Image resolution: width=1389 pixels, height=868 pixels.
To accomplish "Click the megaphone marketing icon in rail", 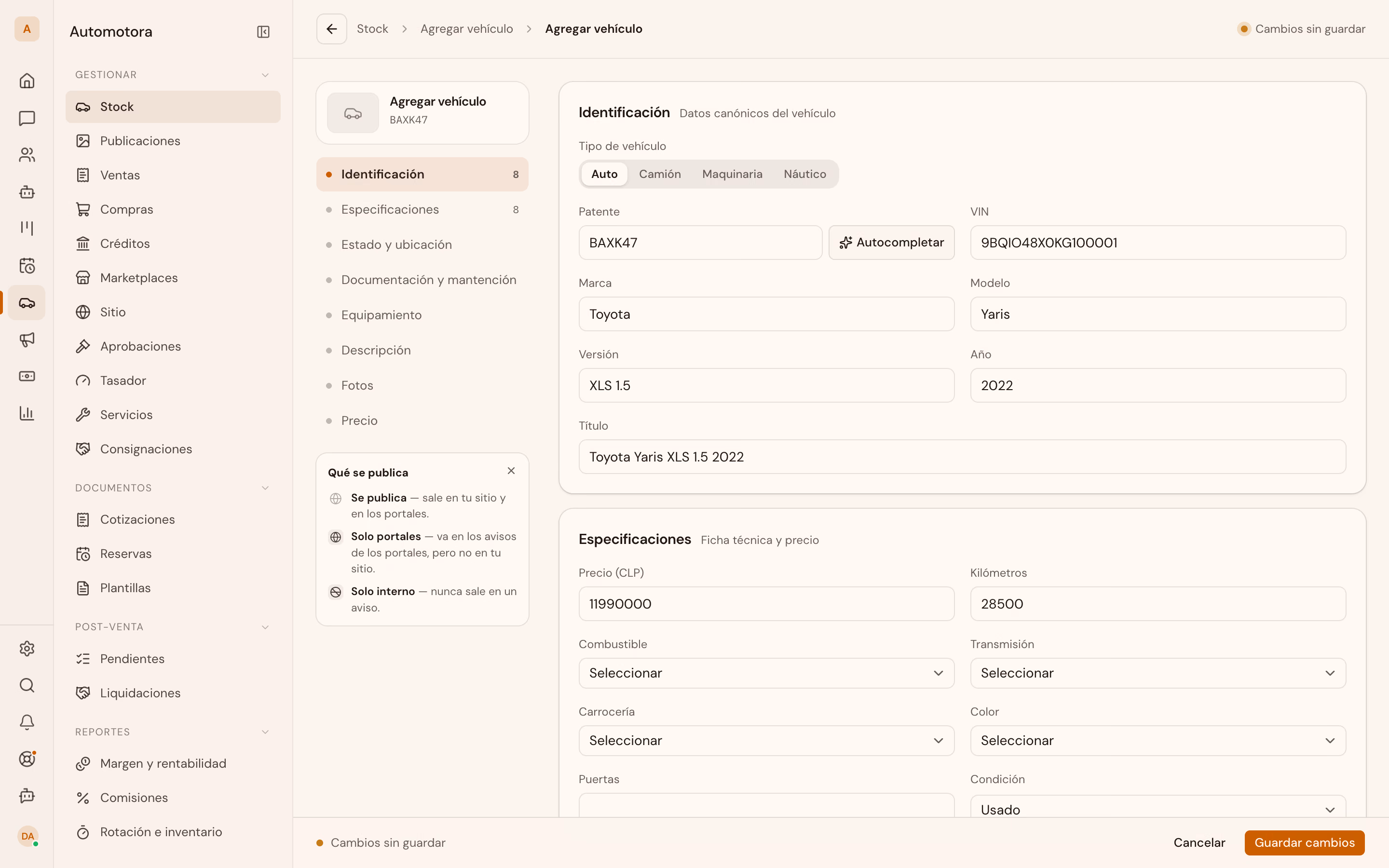I will tap(27, 339).
